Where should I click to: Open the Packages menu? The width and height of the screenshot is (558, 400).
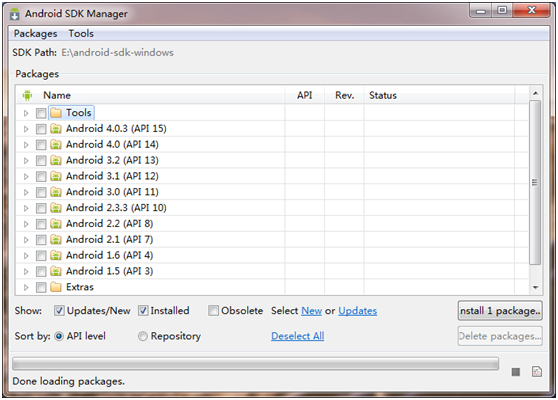pyautogui.click(x=35, y=33)
